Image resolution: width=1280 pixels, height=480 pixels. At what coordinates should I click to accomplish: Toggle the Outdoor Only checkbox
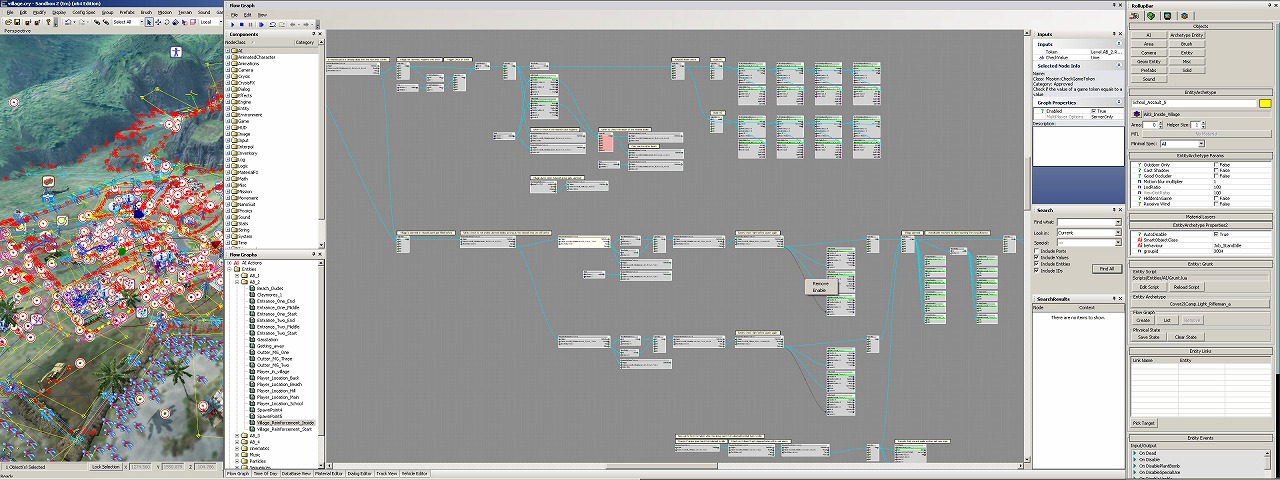(x=1215, y=165)
